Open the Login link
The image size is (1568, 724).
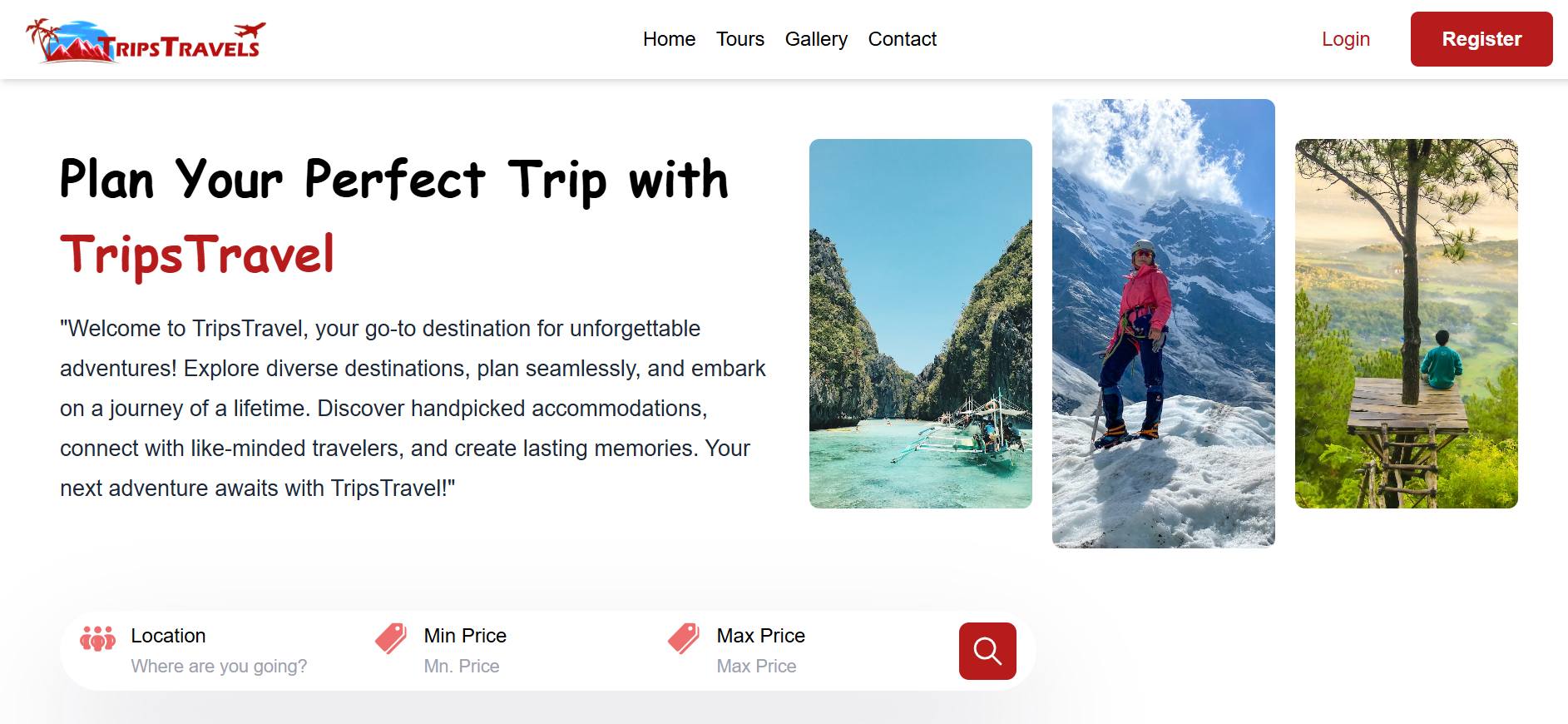[x=1345, y=38]
